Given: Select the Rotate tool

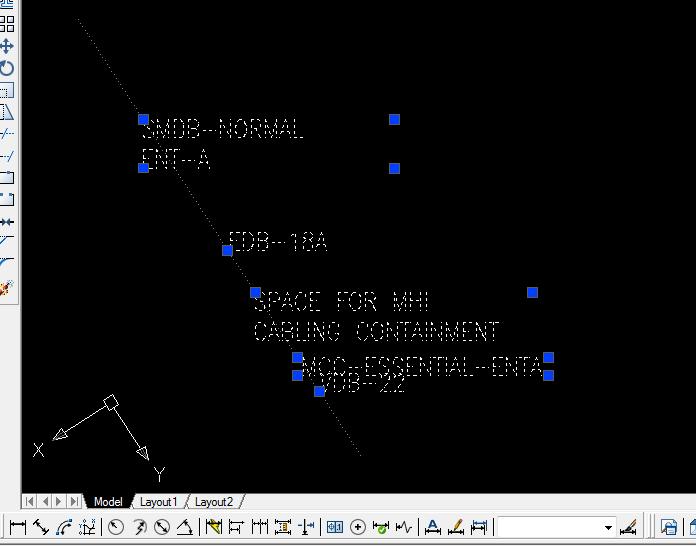Looking at the screenshot, I should point(7,68).
